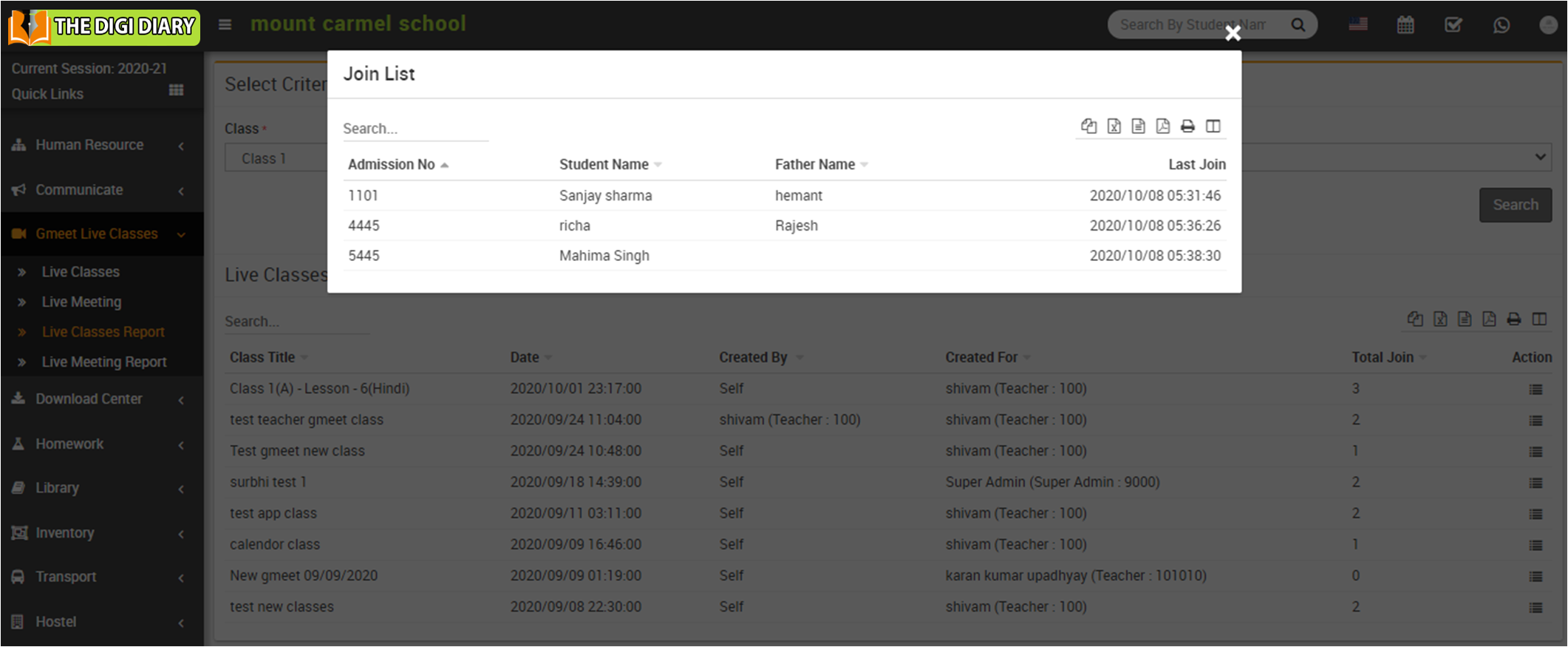Toggle column visibility in Join List
This screenshot has height=647, width=1568.
tap(1213, 126)
